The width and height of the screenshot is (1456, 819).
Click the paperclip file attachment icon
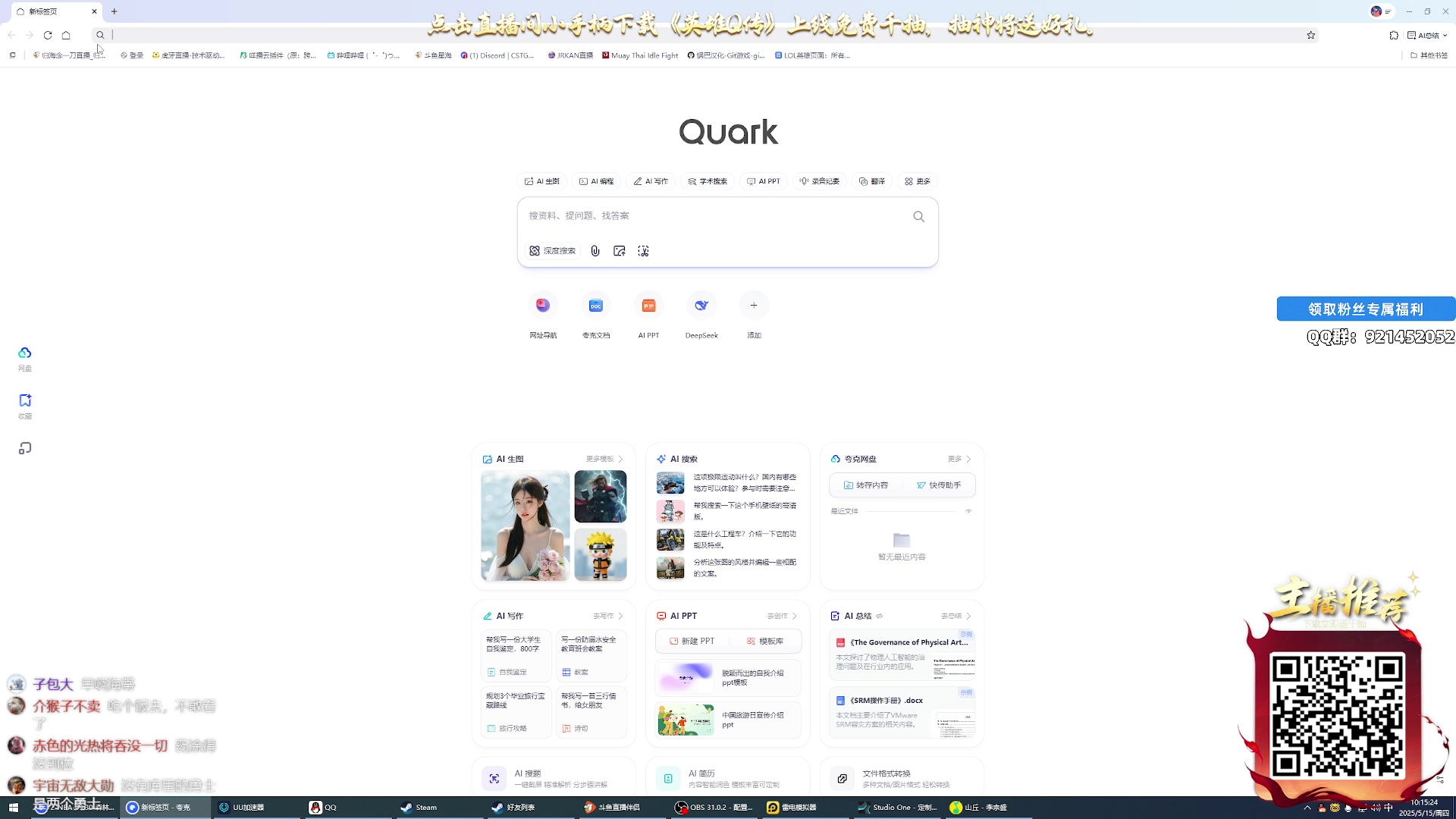(x=595, y=251)
